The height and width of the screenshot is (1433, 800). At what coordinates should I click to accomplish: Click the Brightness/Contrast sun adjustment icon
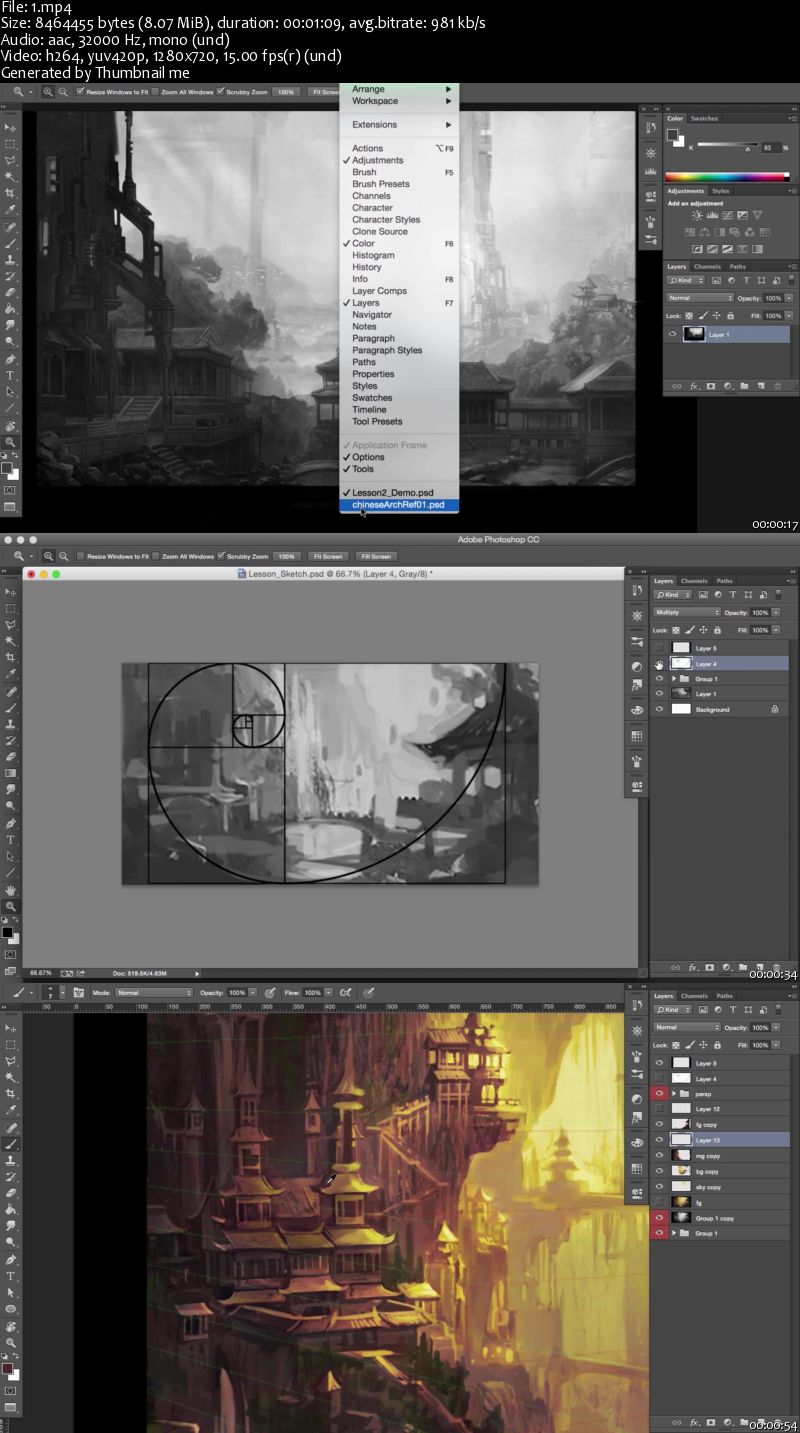697,215
